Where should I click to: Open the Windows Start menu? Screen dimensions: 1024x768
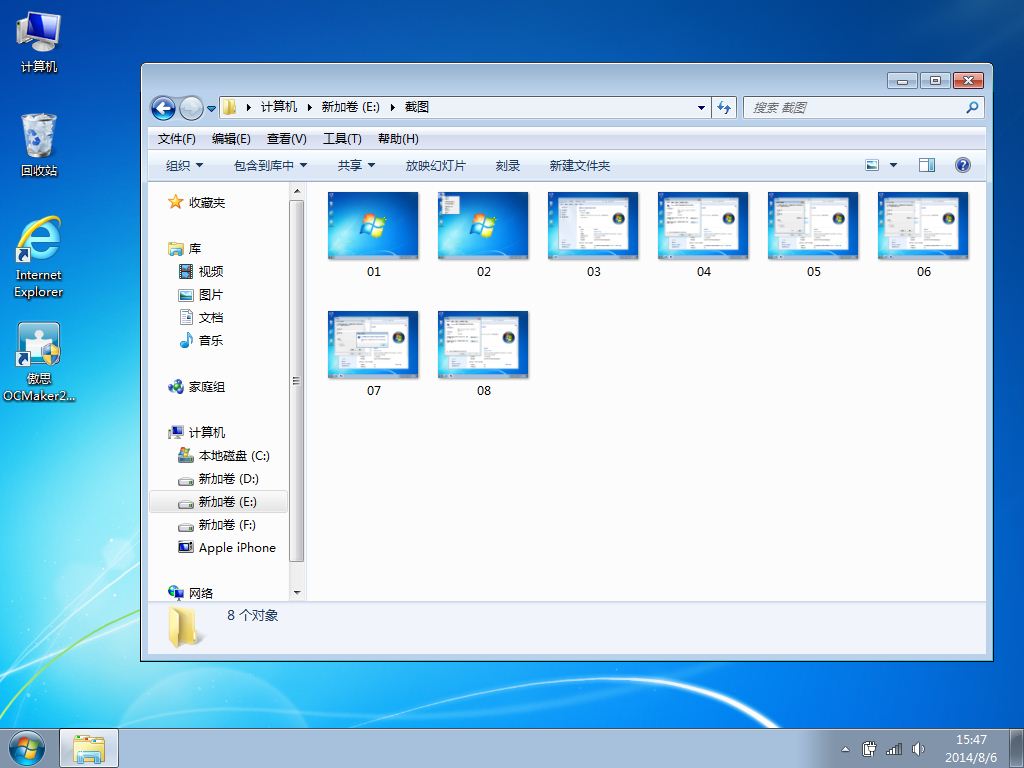[27, 748]
